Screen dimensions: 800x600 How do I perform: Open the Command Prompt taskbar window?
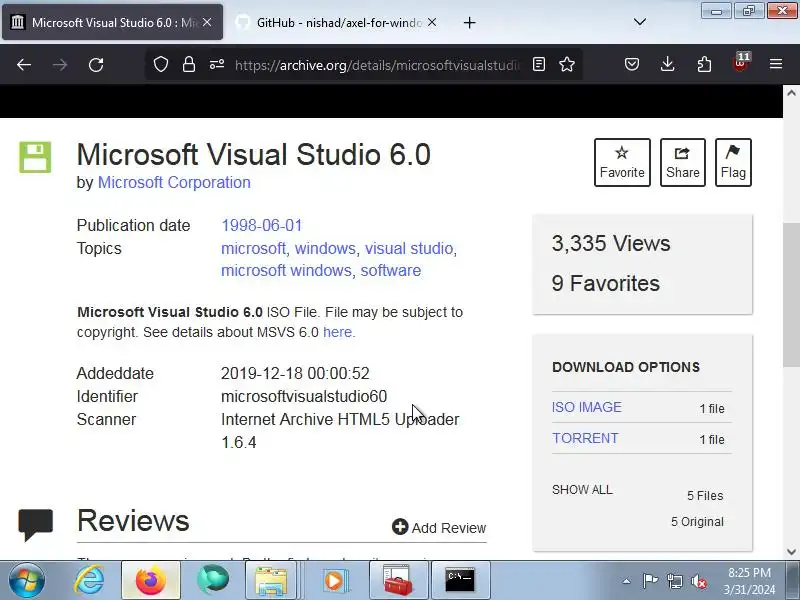(x=460, y=580)
